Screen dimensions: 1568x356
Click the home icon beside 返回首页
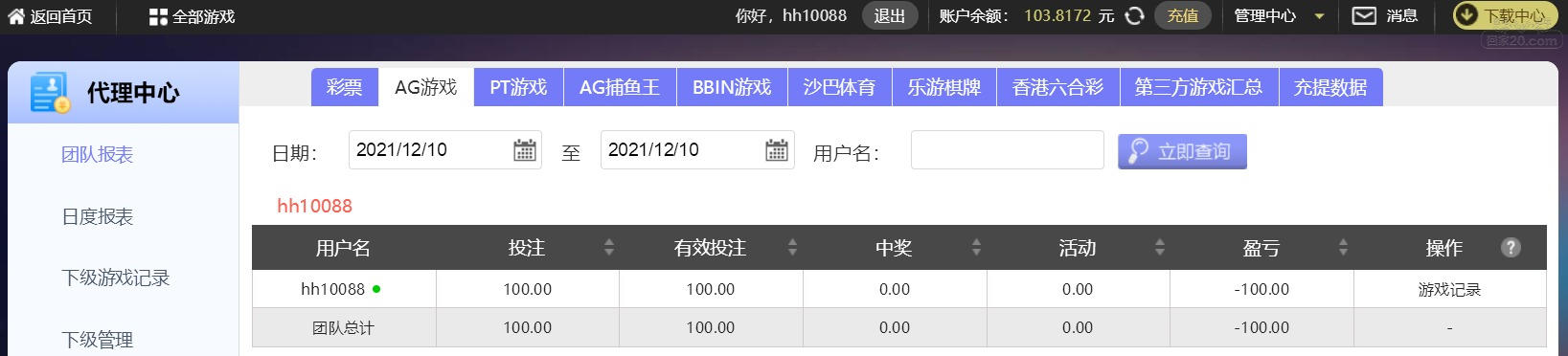[x=15, y=16]
